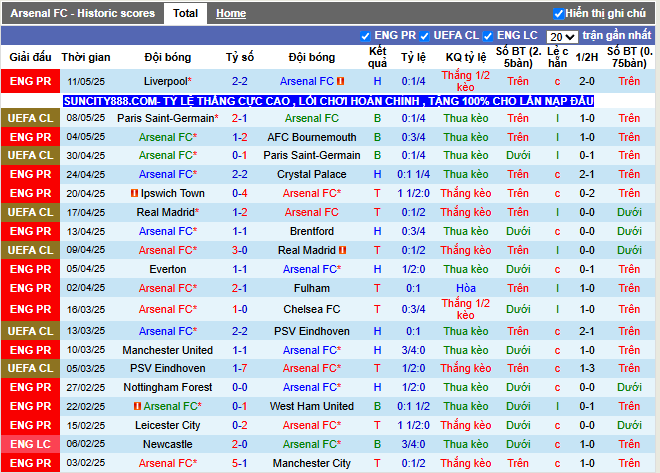Uncheck the ENG LC league filter
Viewport: 660px width, 473px height.
point(488,36)
